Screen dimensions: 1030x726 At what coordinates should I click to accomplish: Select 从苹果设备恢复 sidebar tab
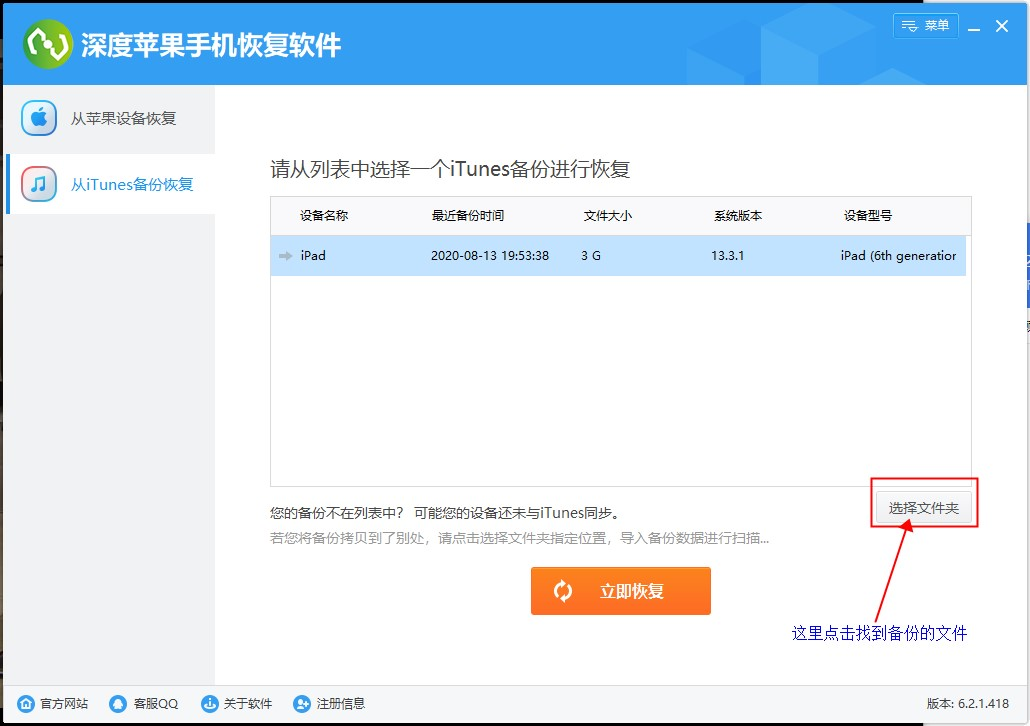110,119
